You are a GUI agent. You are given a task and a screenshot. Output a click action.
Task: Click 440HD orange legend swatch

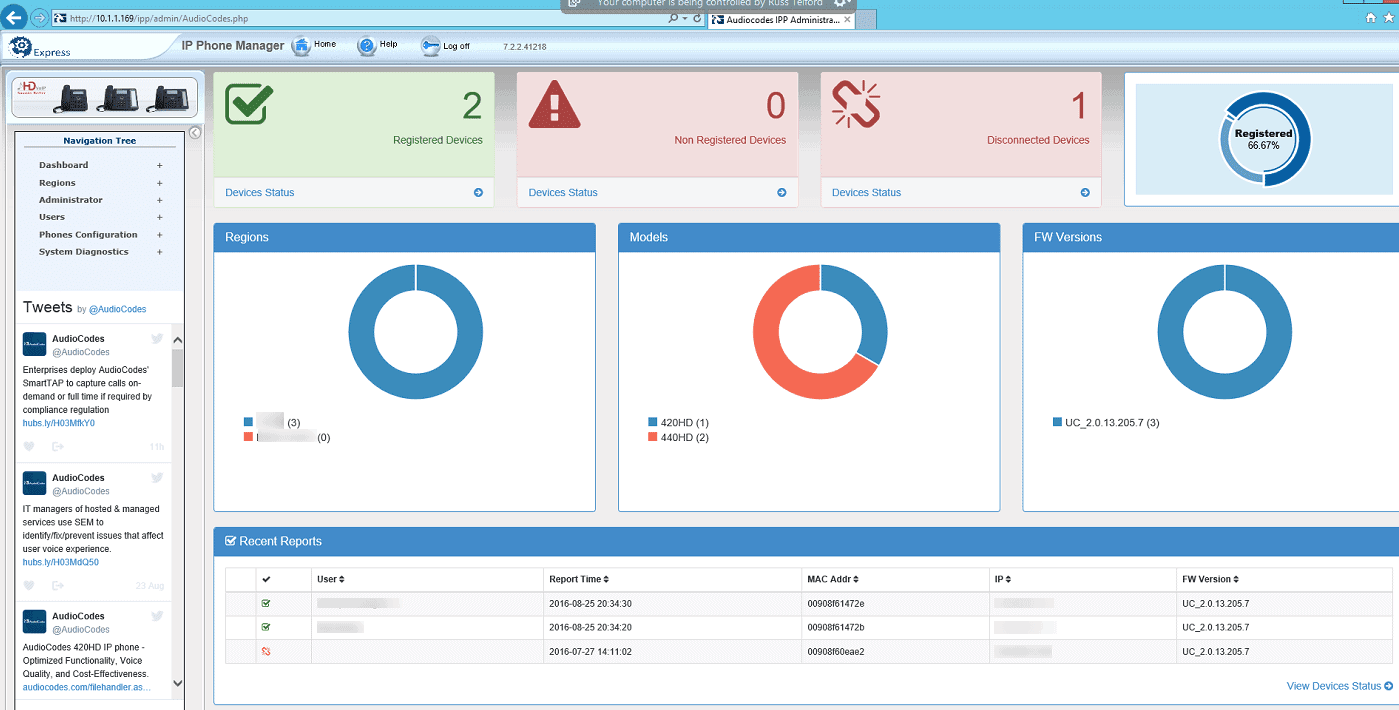(653, 438)
